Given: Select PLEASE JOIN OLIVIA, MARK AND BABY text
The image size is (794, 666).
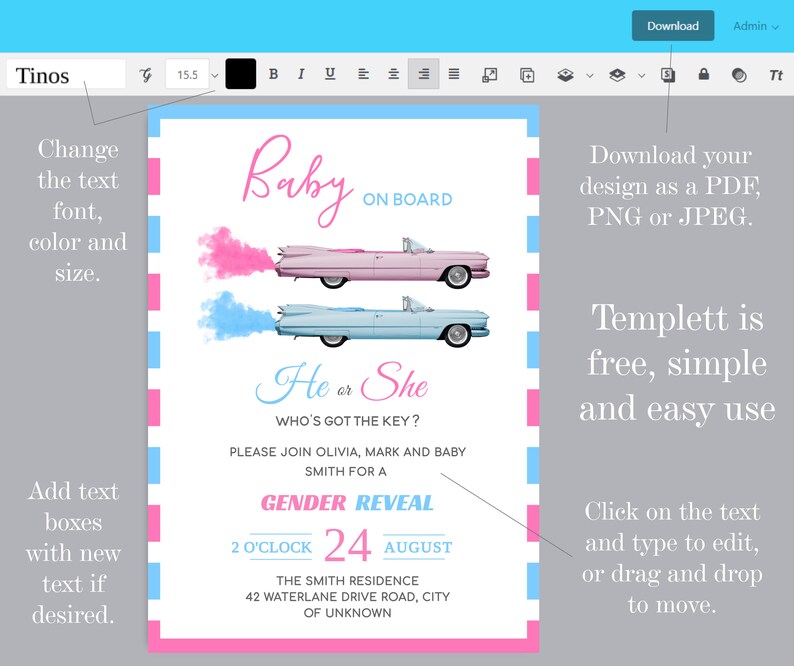Looking at the screenshot, I should [347, 452].
